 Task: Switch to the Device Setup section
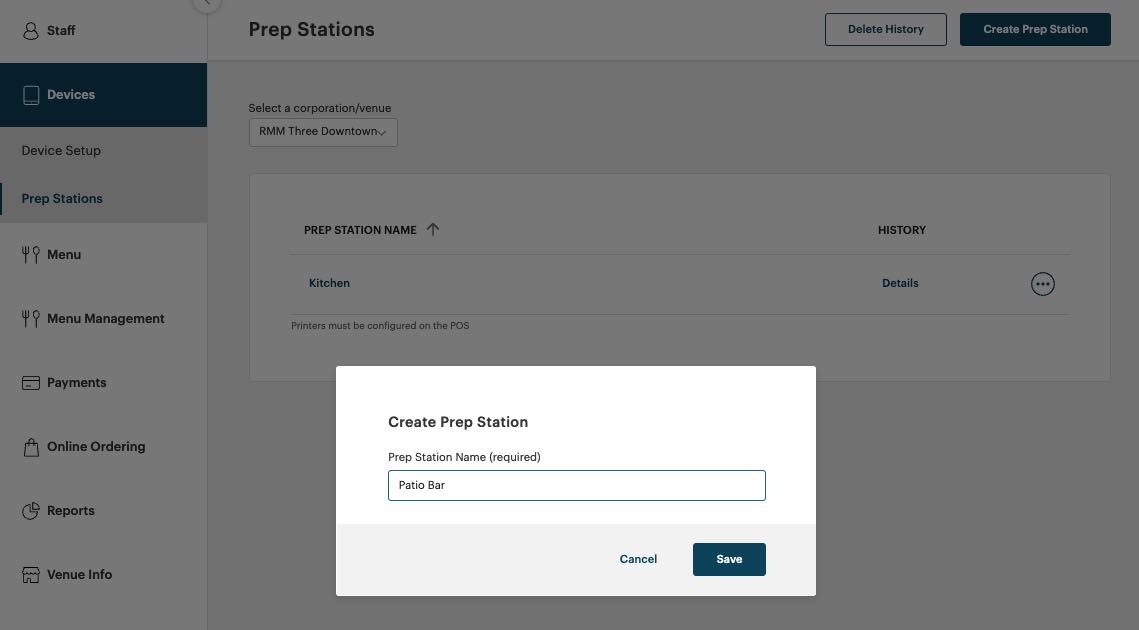tap(61, 150)
